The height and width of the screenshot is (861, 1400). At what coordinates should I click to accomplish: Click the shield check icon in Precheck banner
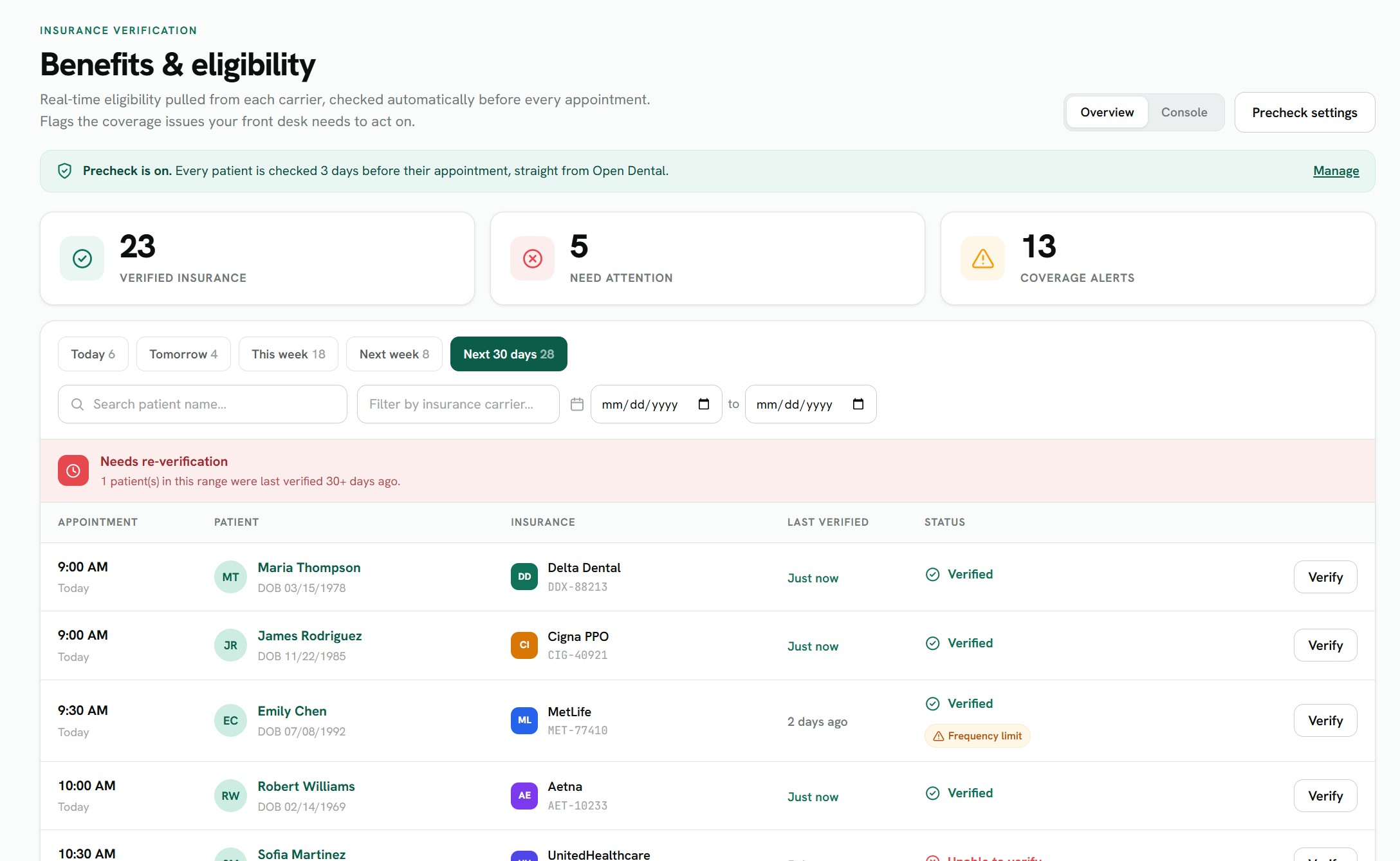coord(64,171)
